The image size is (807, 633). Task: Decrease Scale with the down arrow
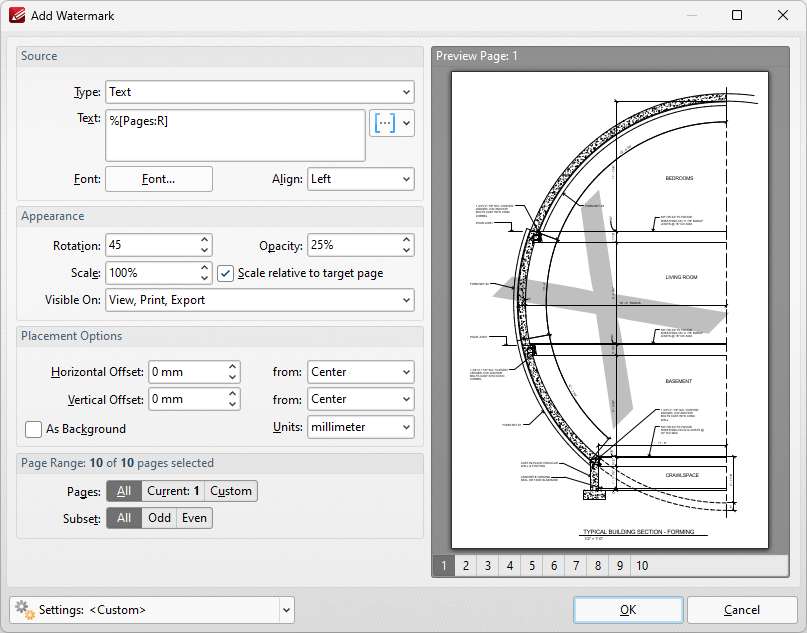(204, 278)
